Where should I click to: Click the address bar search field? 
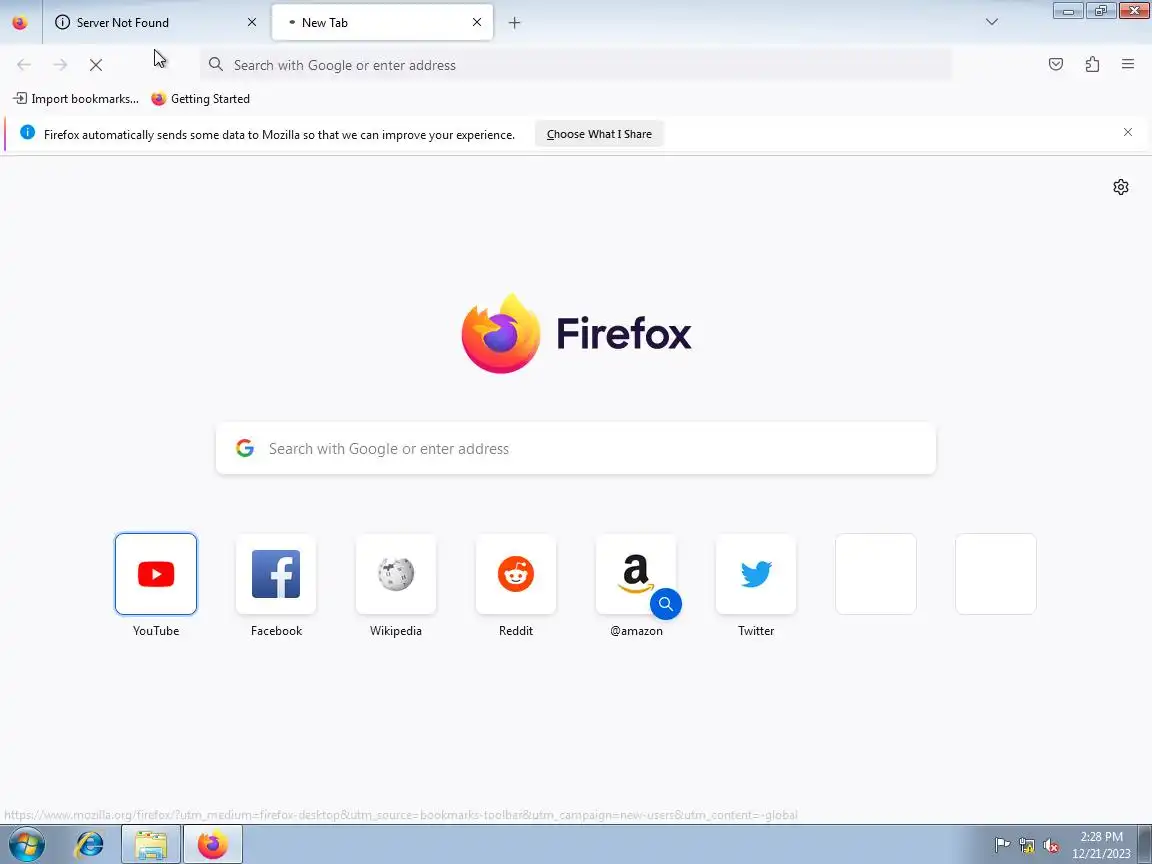pyautogui.click(x=575, y=65)
